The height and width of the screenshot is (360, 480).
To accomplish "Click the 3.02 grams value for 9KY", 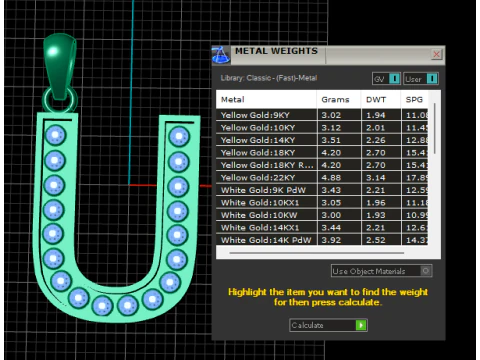I will (x=331, y=115).
